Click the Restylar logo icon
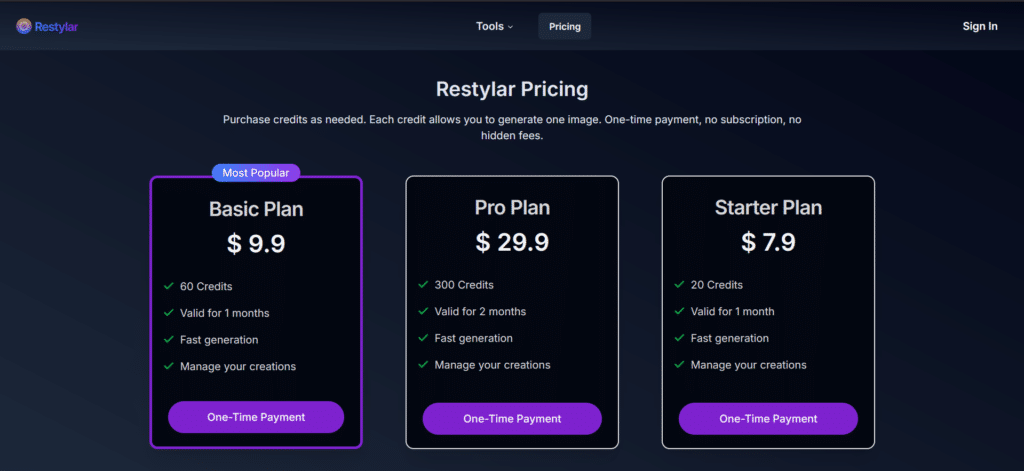 (x=24, y=26)
